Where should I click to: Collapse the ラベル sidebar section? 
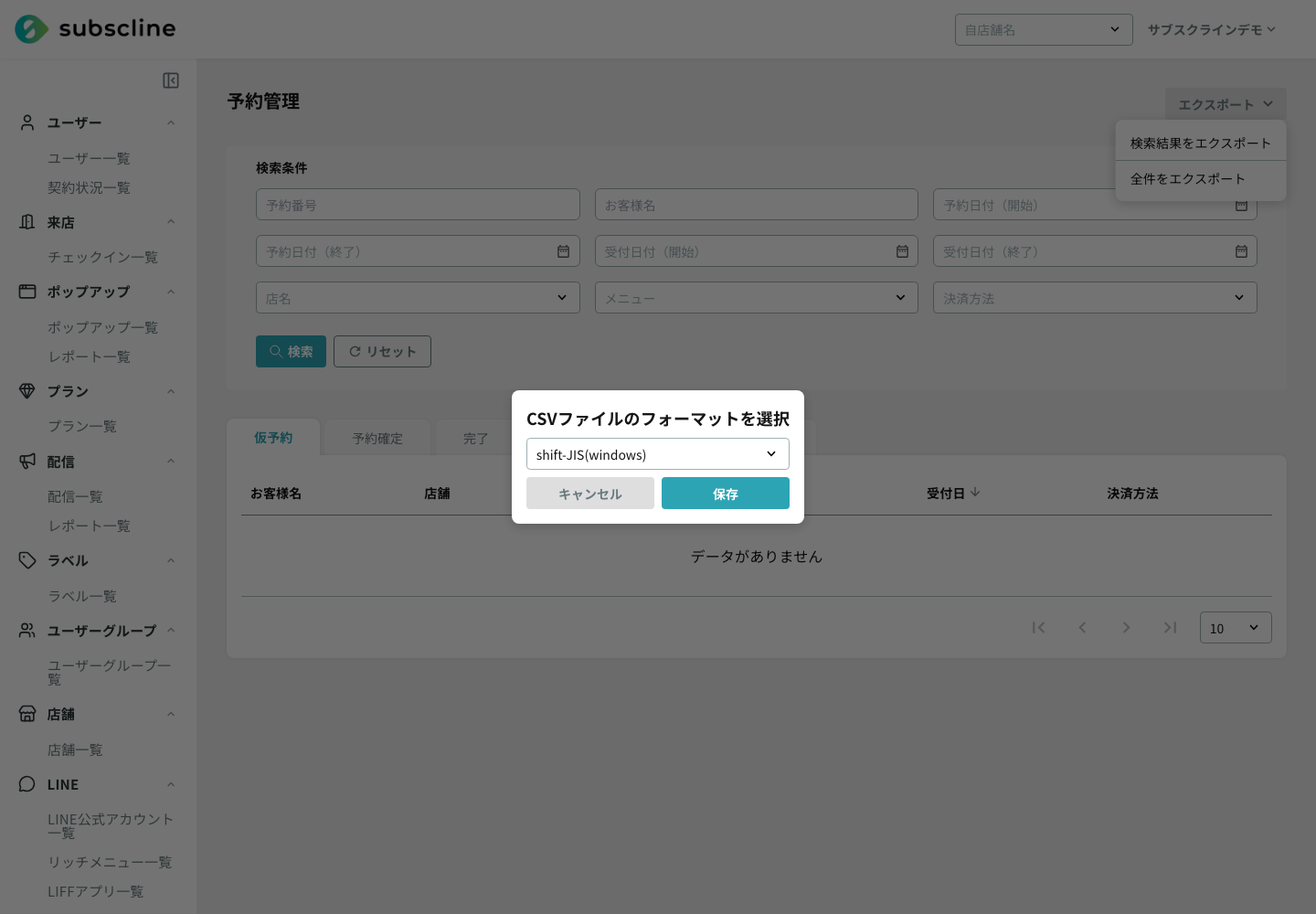[x=171, y=560]
